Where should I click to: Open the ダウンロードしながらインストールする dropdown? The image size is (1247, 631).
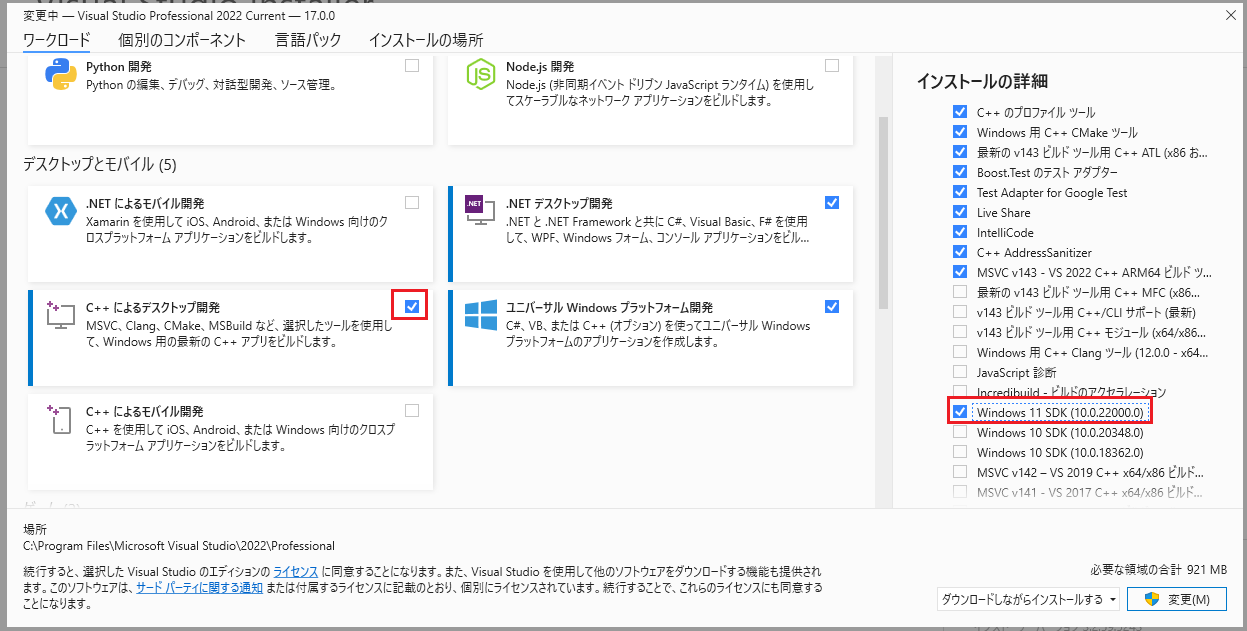(x=1028, y=599)
